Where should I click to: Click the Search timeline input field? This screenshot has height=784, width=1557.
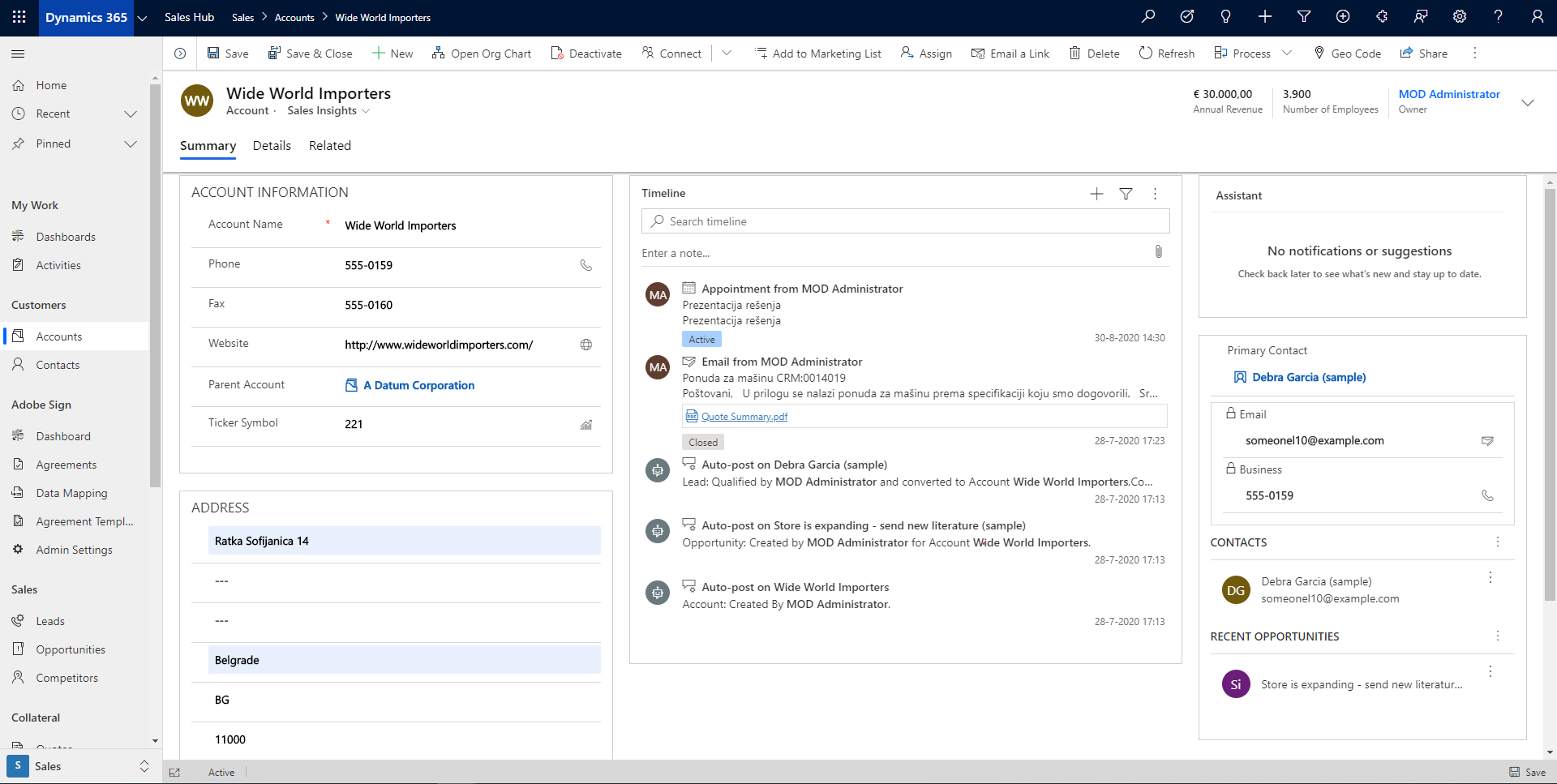908,221
